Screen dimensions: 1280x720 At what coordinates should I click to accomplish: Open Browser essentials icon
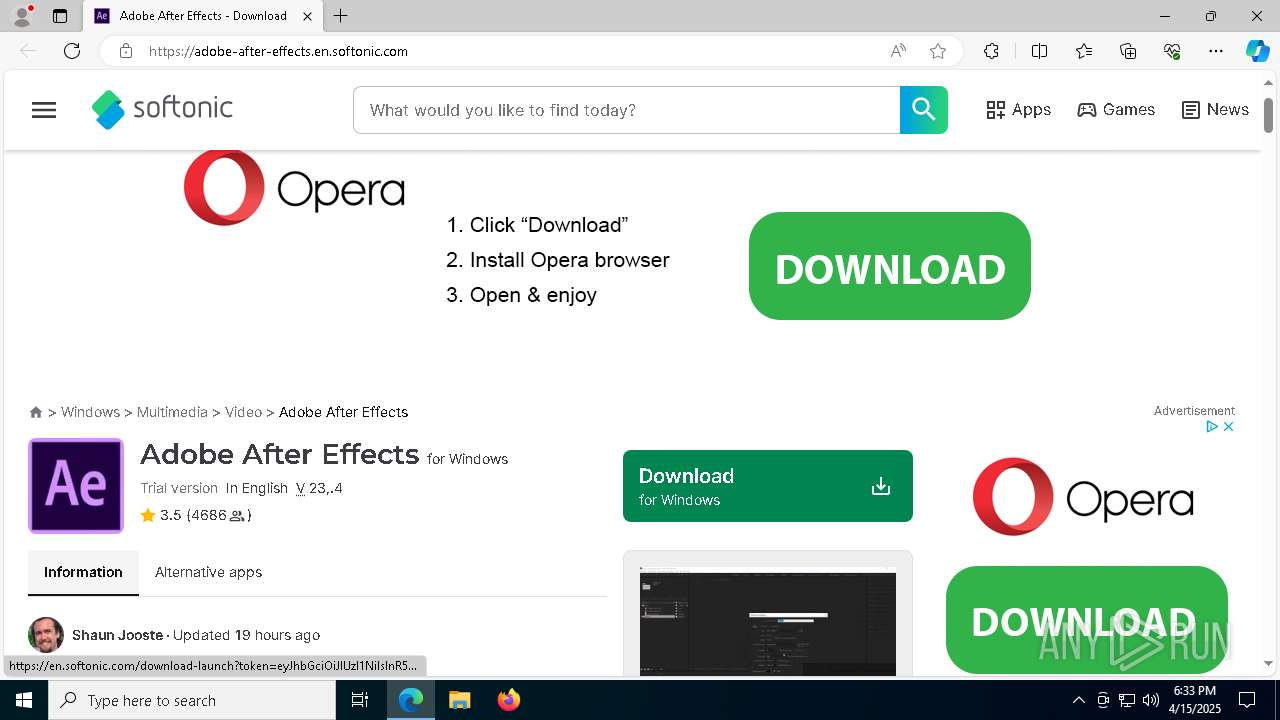point(1172,51)
